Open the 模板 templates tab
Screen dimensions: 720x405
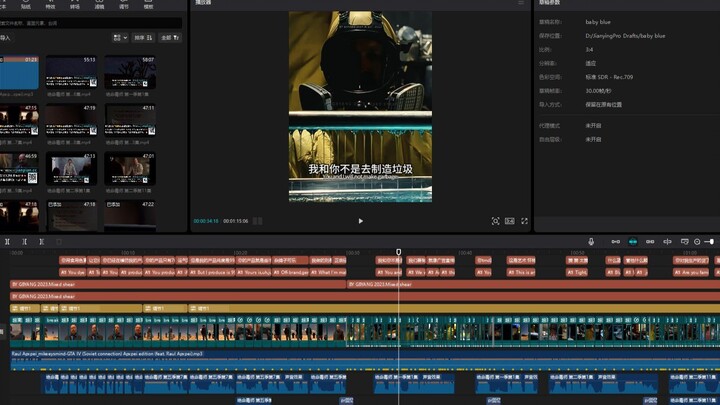click(148, 5)
